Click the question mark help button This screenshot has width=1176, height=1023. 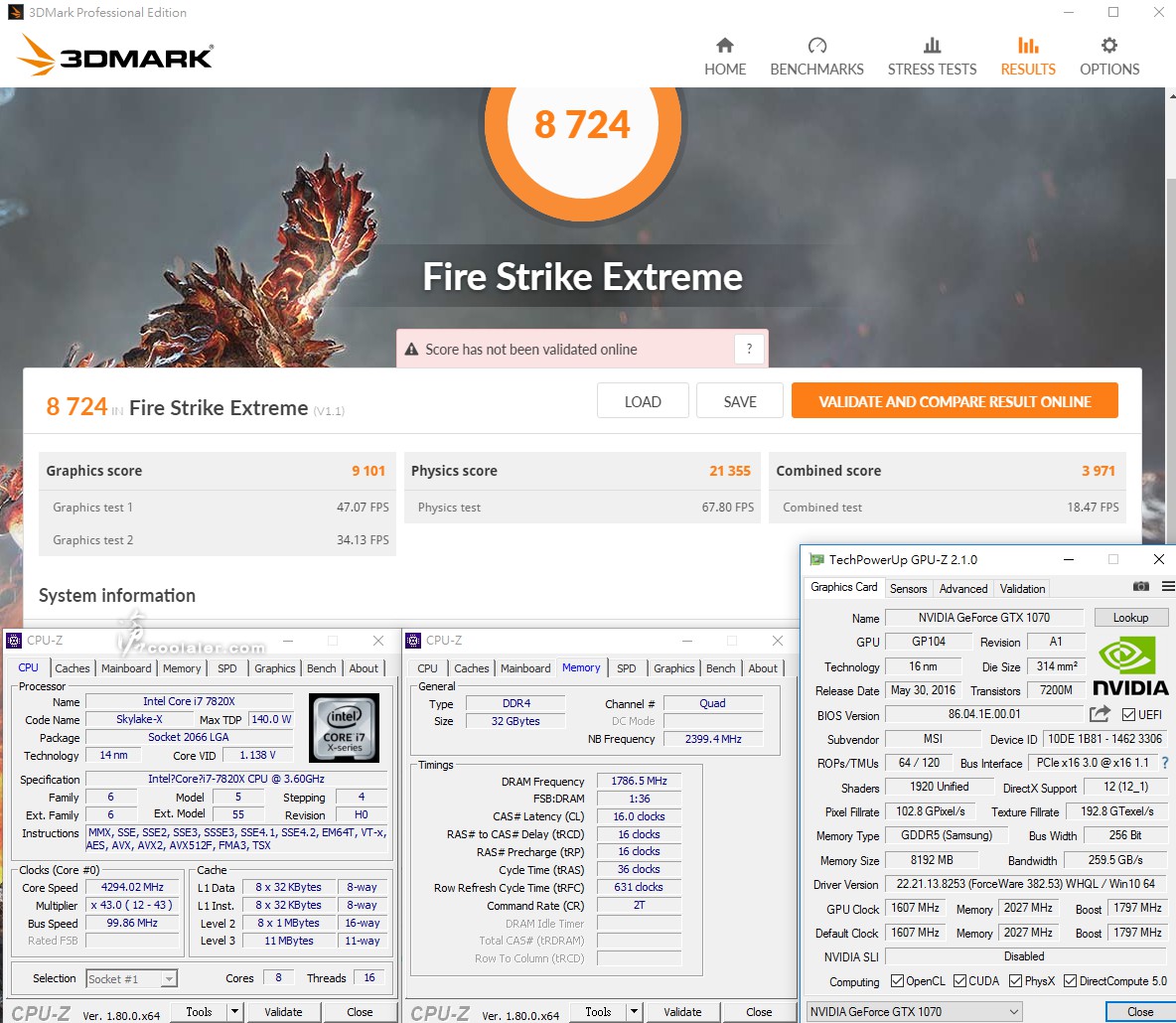click(749, 349)
